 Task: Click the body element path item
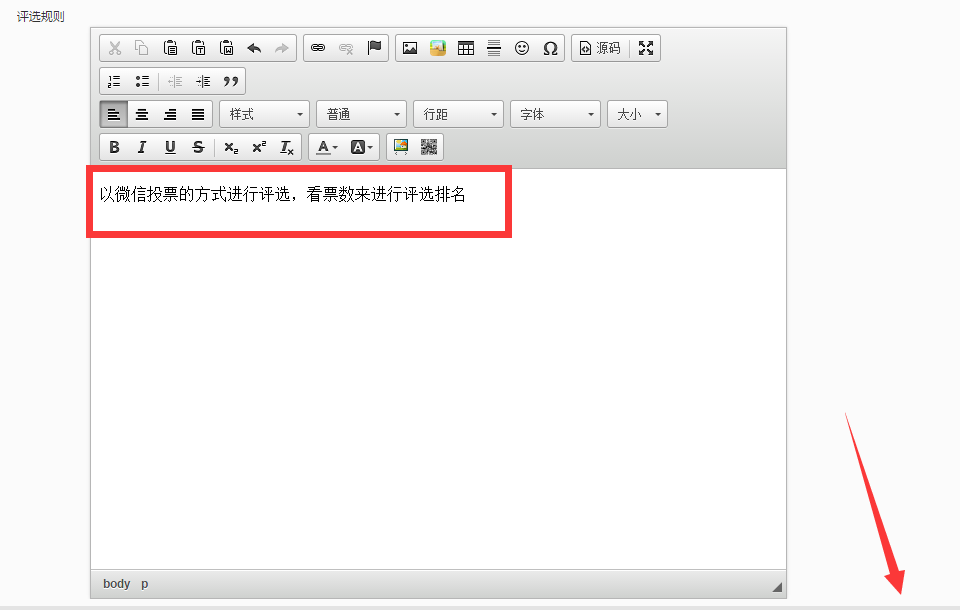(116, 584)
